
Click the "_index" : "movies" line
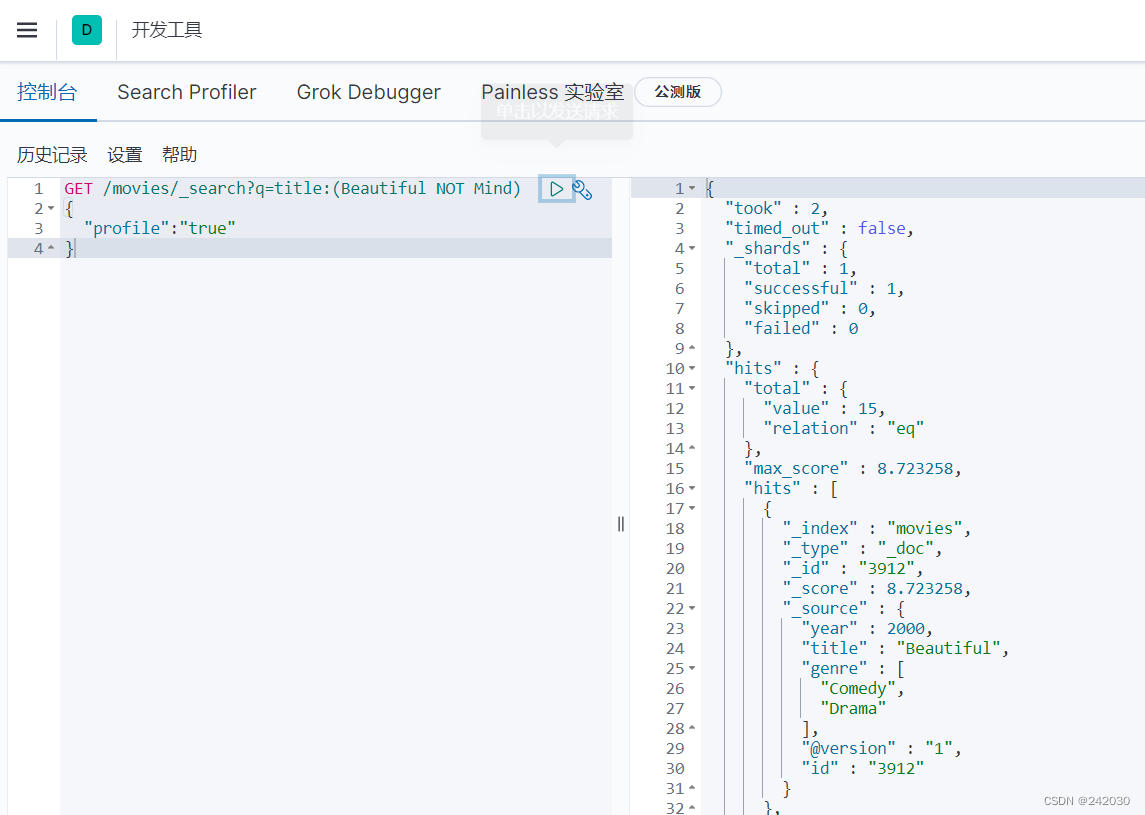pyautogui.click(x=877, y=529)
